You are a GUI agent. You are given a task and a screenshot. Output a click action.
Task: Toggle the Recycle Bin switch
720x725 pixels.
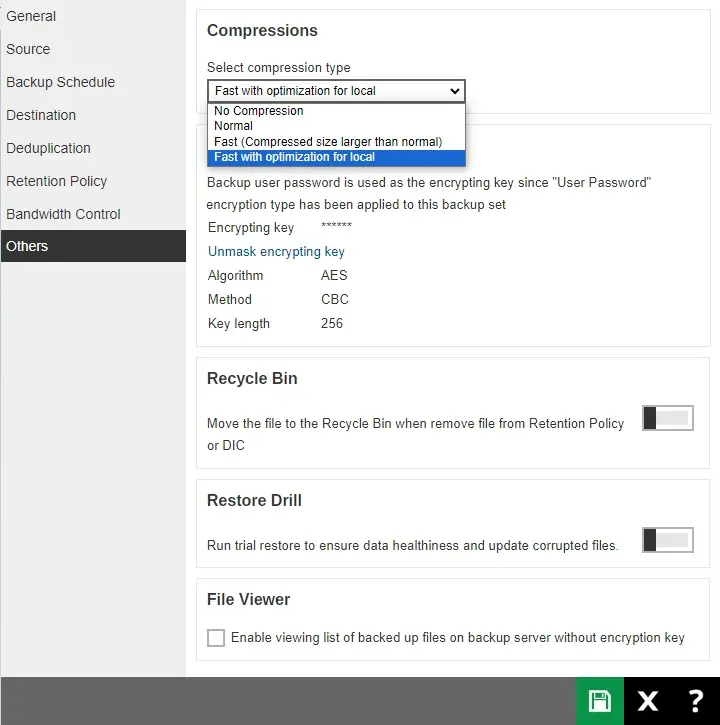pos(667,419)
